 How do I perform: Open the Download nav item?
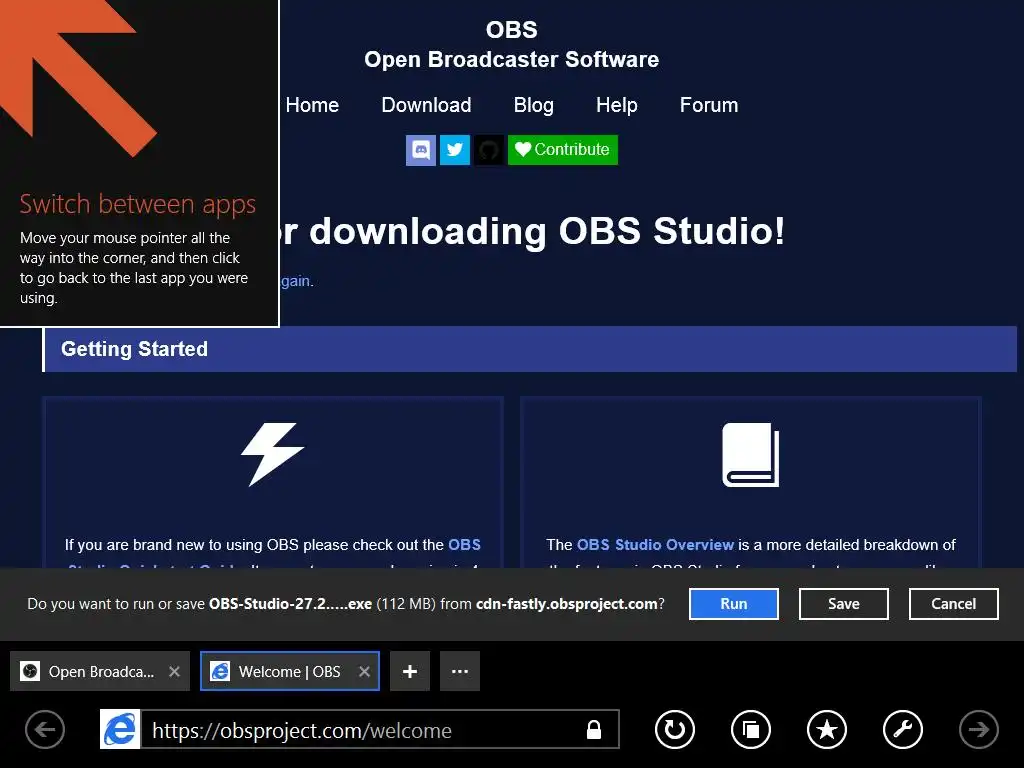(x=426, y=105)
